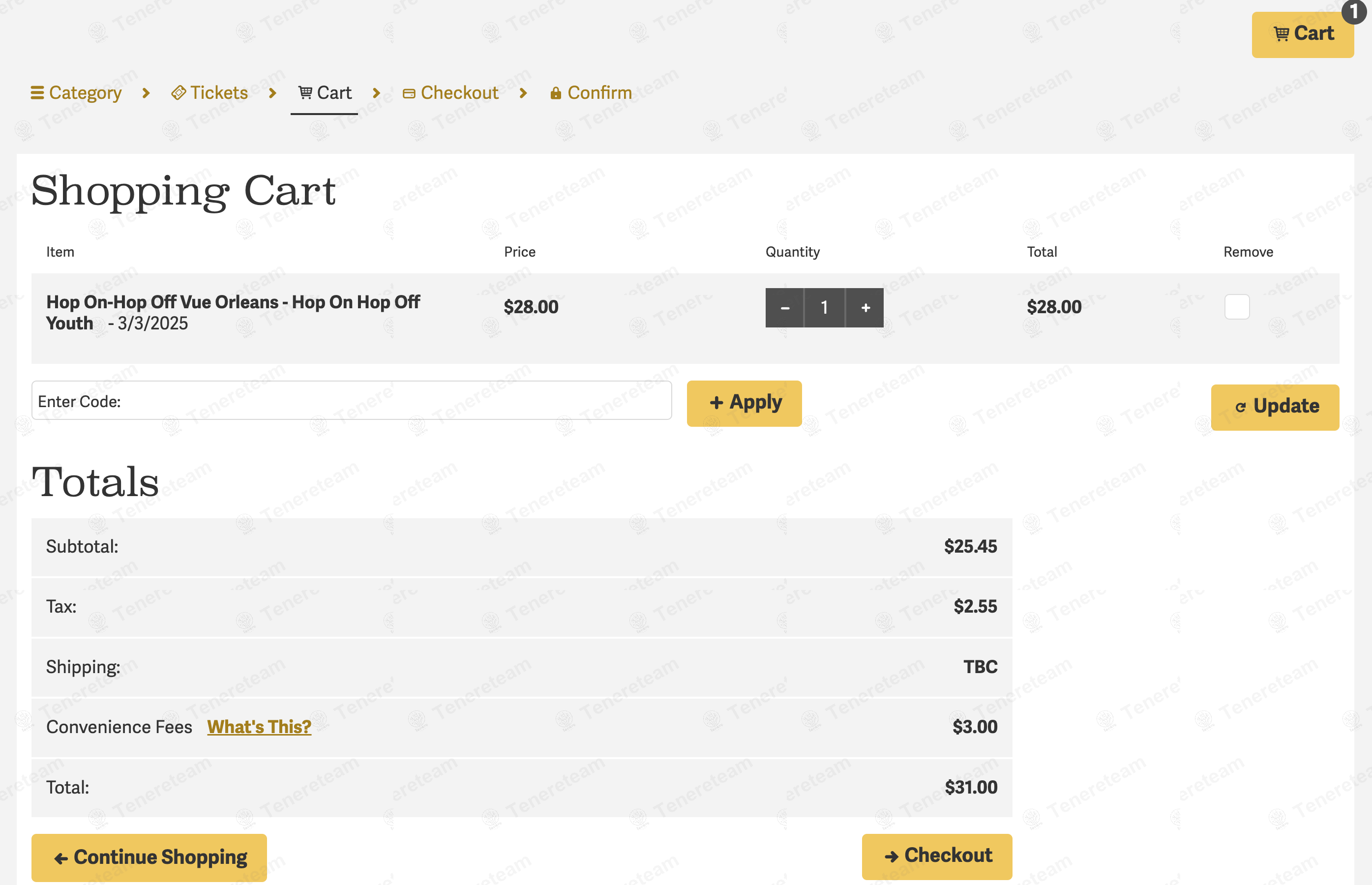Click the hamburger icon beside Category
The height and width of the screenshot is (885, 1372).
(37, 92)
